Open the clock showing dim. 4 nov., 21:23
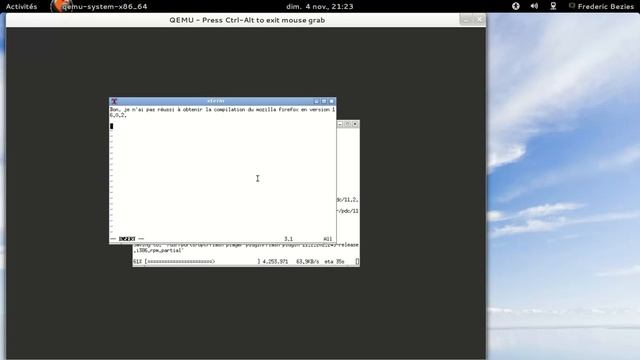Image resolution: width=640 pixels, height=360 pixels. (320, 6)
